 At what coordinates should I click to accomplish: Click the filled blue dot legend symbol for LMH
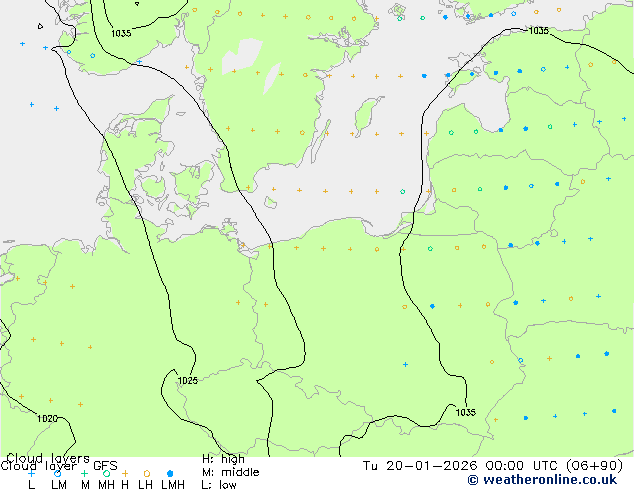click(x=170, y=473)
